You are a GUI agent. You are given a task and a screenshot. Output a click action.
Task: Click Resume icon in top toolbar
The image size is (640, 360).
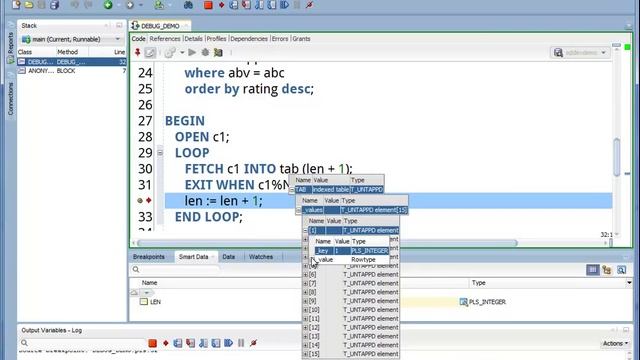(x=284, y=5)
